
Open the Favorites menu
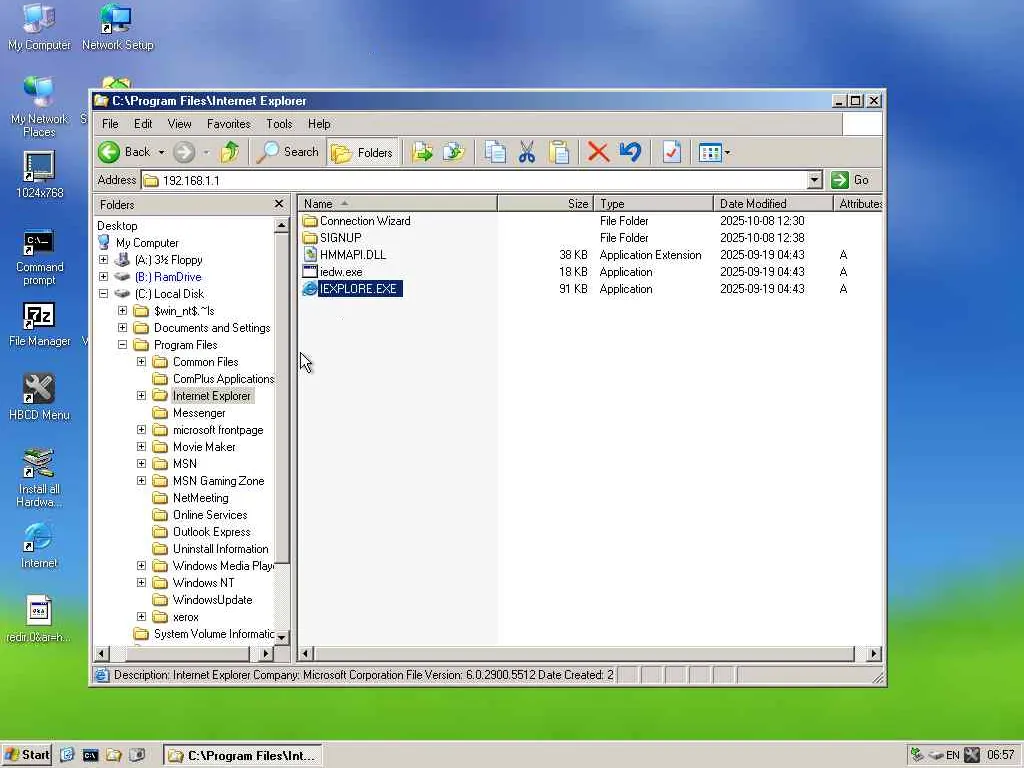pyautogui.click(x=229, y=123)
